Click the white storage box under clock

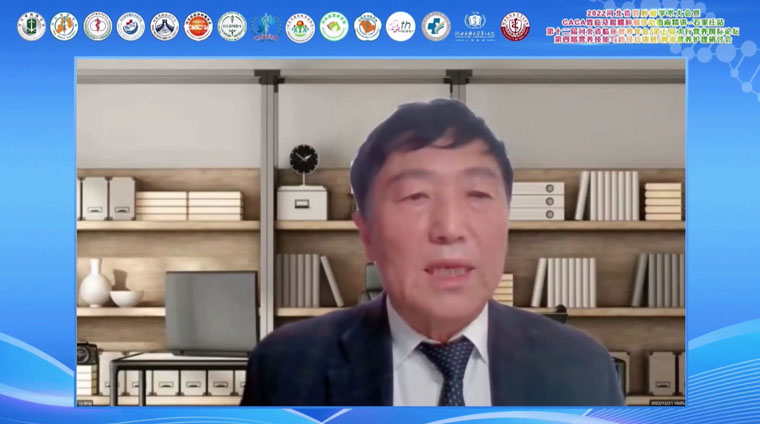click(302, 203)
